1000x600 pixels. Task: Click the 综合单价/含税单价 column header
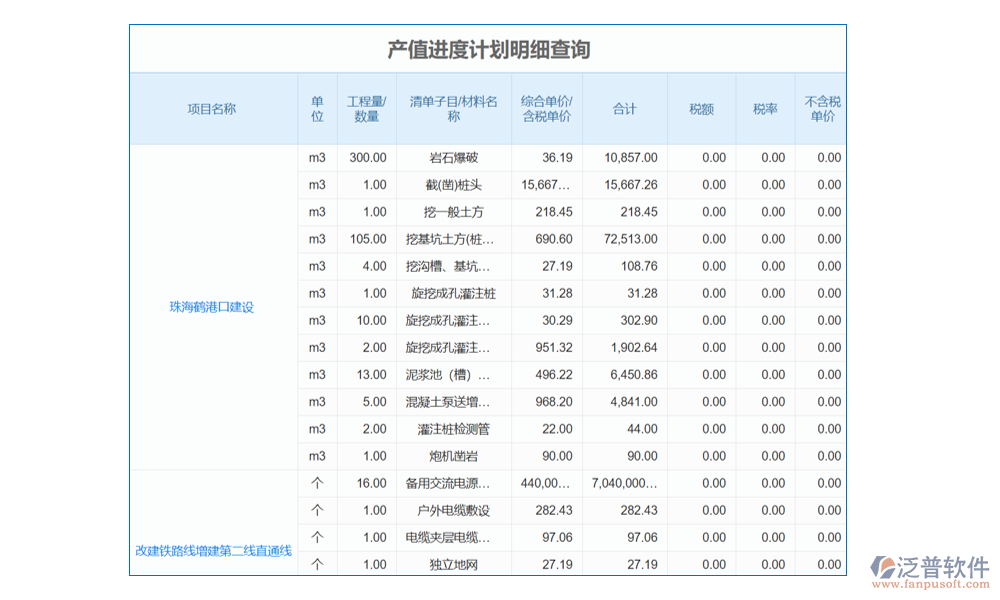coord(547,109)
